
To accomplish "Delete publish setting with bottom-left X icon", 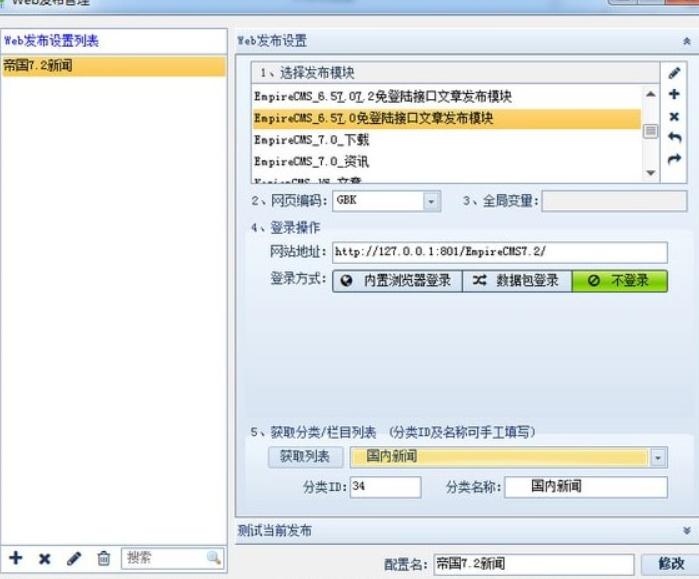I will click(x=45, y=558).
